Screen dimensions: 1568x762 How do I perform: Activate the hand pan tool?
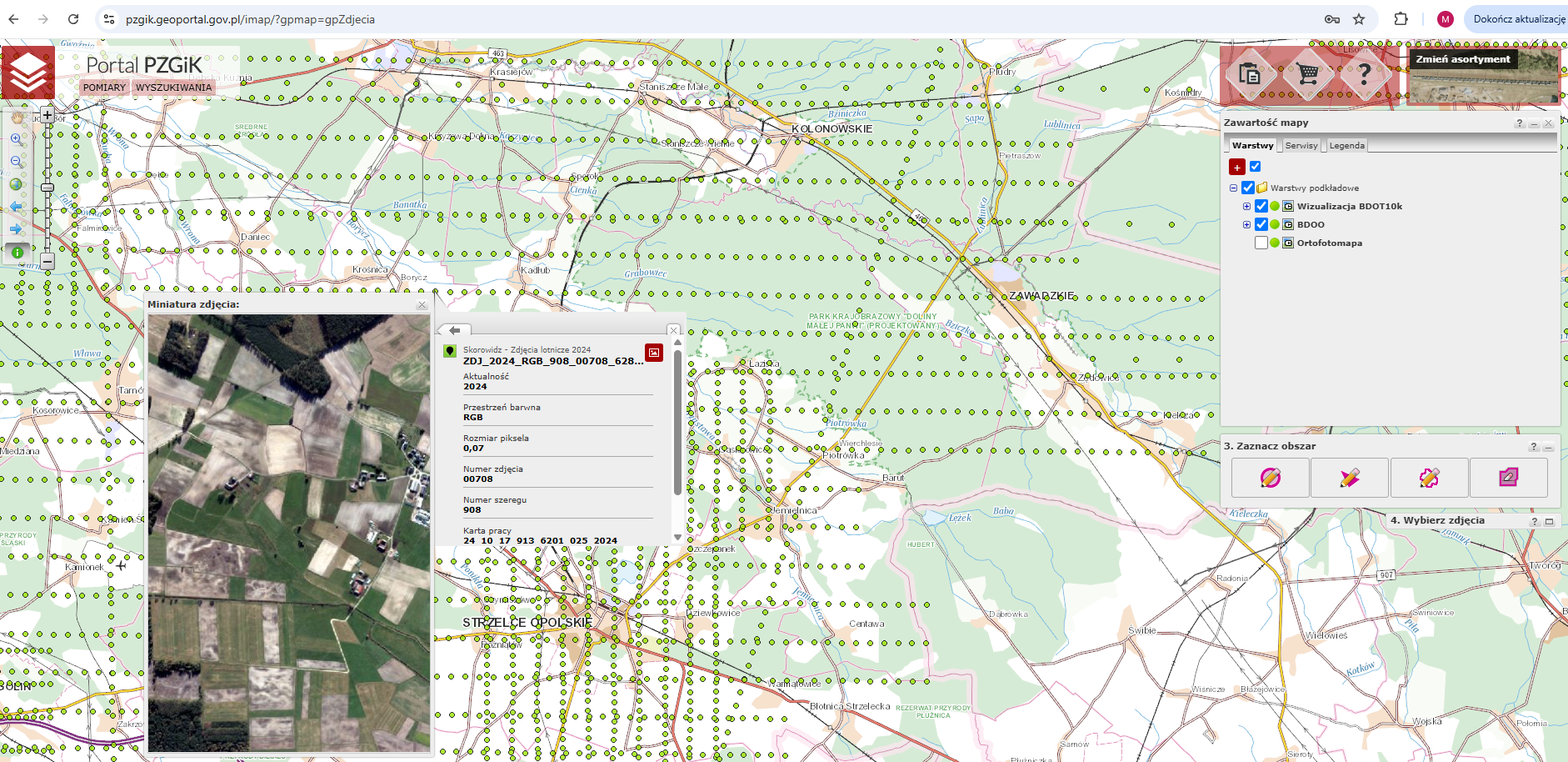(x=17, y=118)
